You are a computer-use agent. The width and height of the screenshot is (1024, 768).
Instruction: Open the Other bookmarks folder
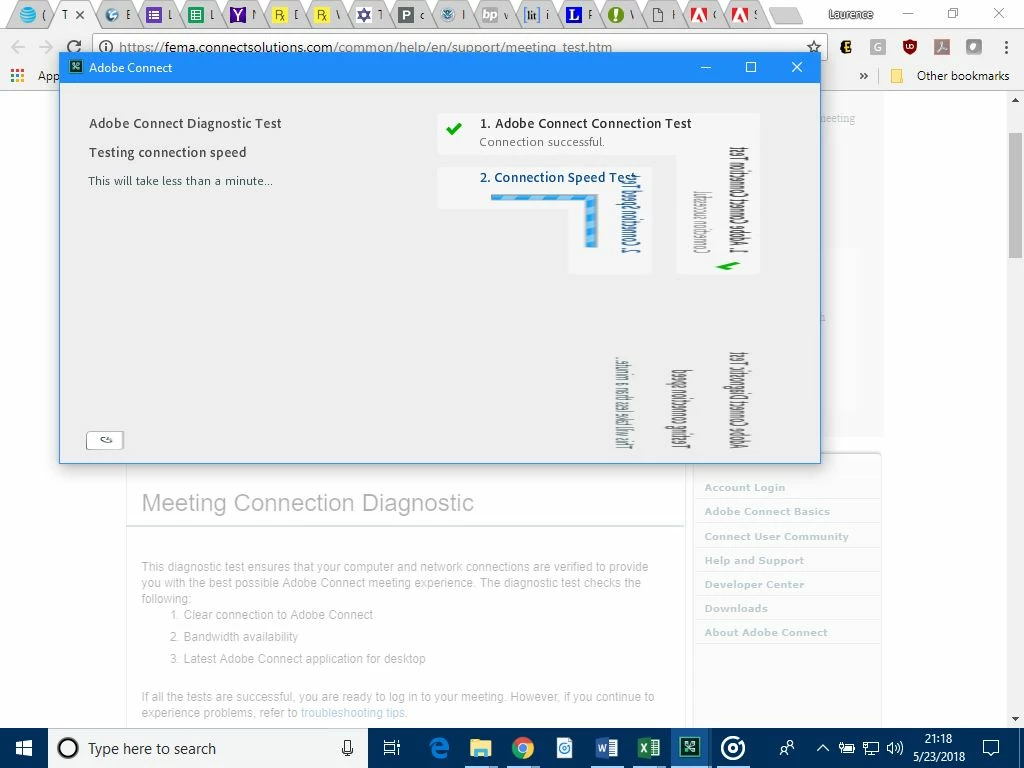tap(950, 76)
